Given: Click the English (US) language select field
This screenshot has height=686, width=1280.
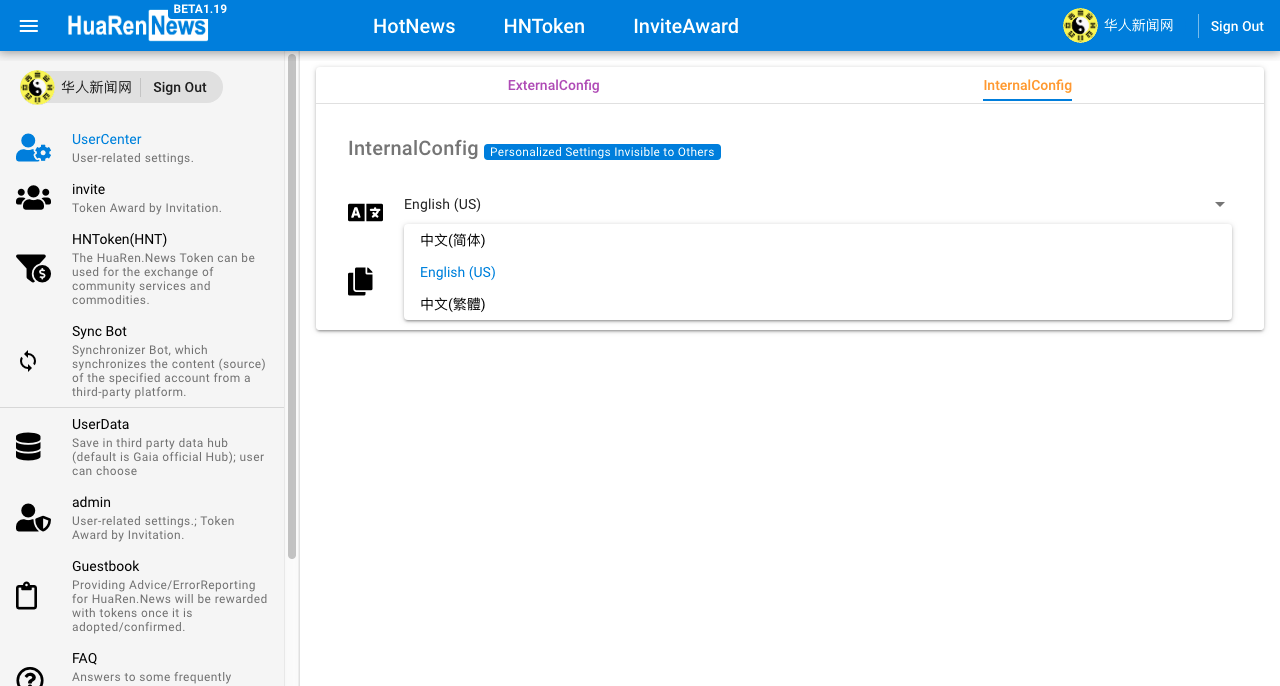Looking at the screenshot, I should click(x=818, y=204).
